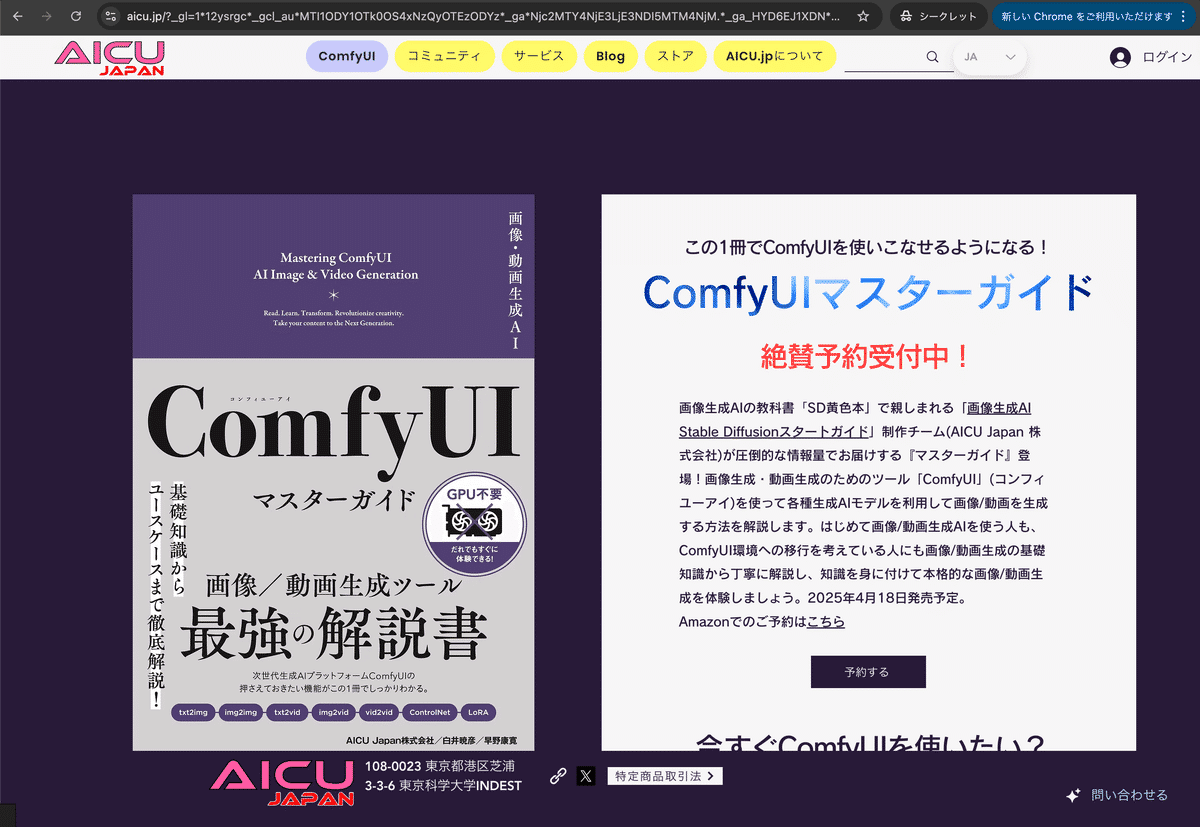
Task: Open the ストア nav item
Action: tap(675, 56)
